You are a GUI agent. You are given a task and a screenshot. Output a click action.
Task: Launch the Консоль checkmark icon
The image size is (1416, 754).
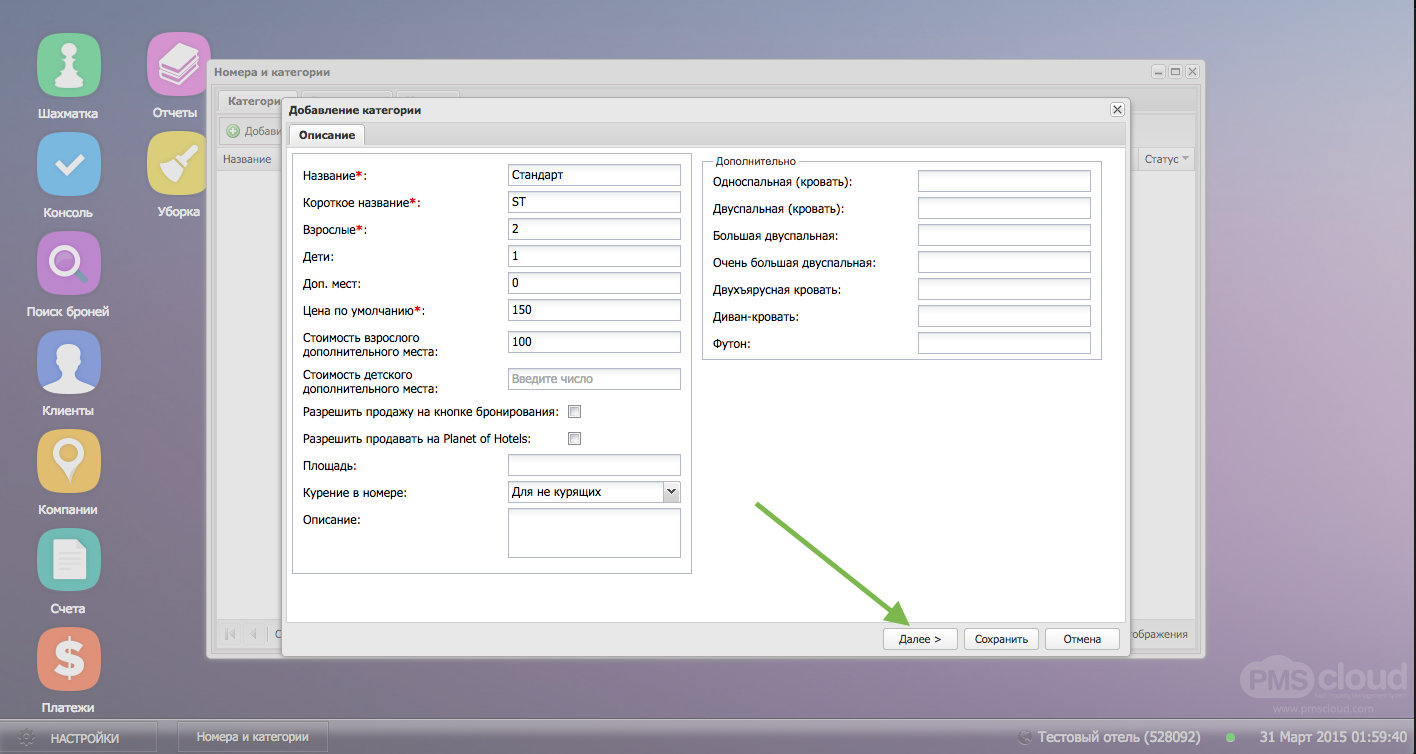(x=68, y=164)
